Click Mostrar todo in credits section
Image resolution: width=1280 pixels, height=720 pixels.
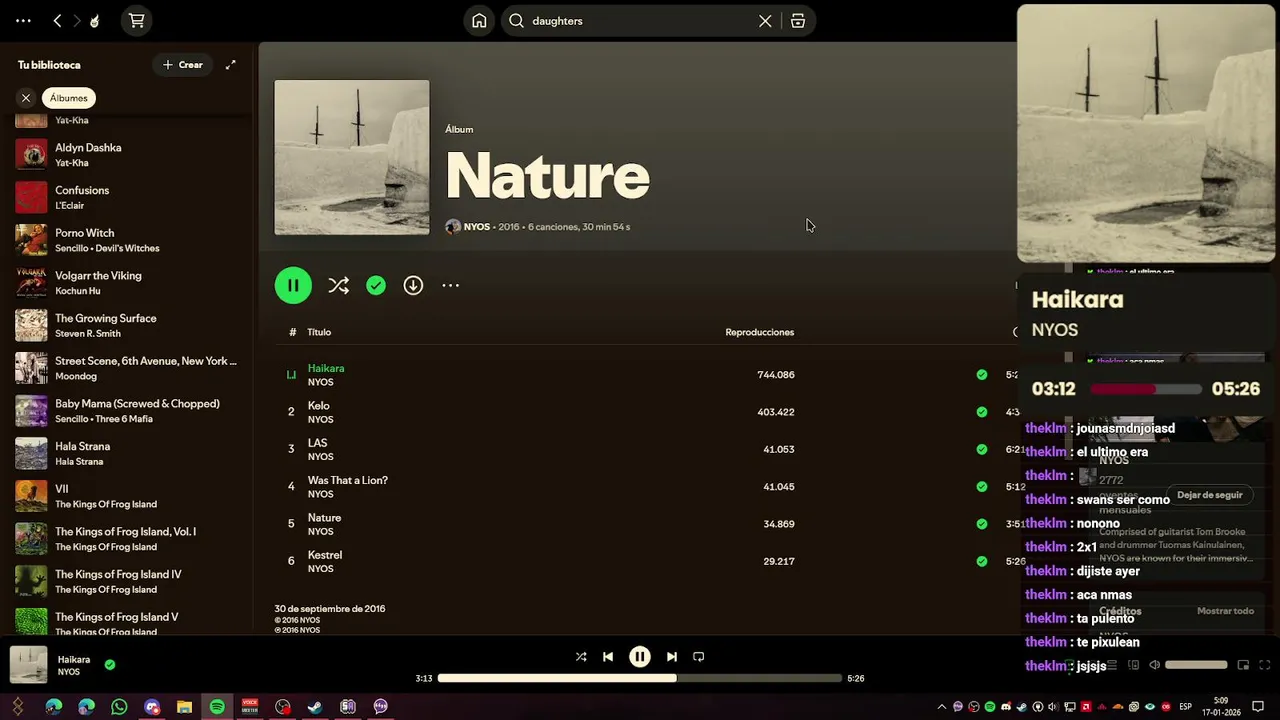coord(1225,611)
